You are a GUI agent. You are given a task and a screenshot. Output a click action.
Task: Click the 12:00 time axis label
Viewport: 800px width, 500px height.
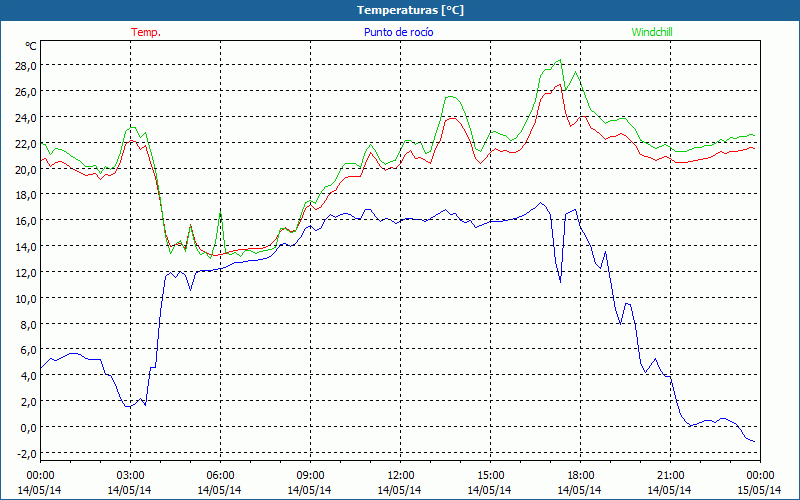[x=401, y=476]
